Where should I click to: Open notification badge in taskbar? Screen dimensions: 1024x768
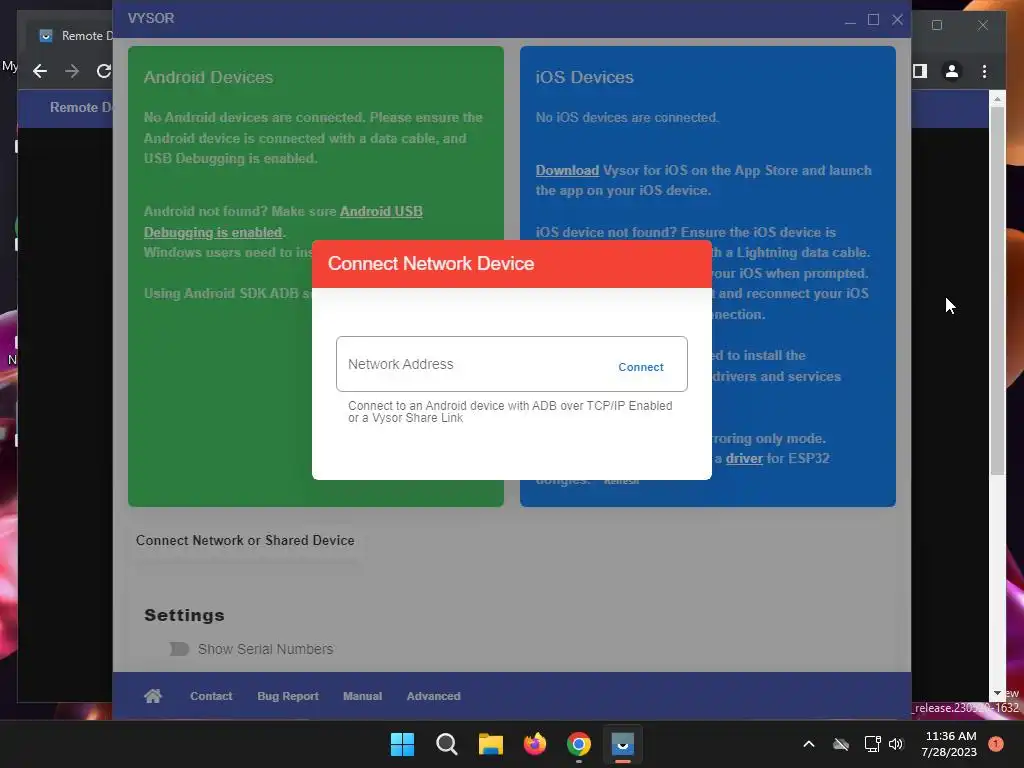[x=996, y=744]
